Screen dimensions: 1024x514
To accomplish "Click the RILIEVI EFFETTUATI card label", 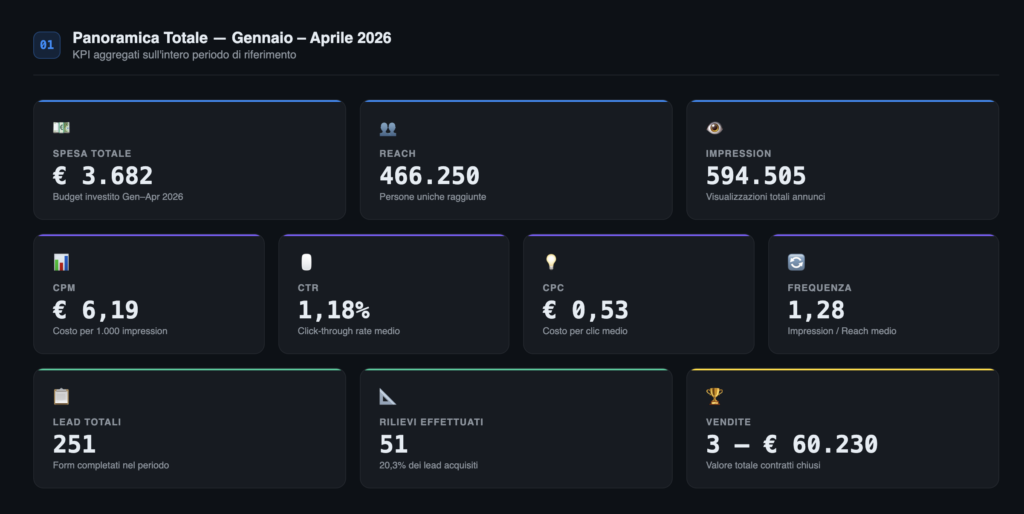I will pyautogui.click(x=432, y=422).
